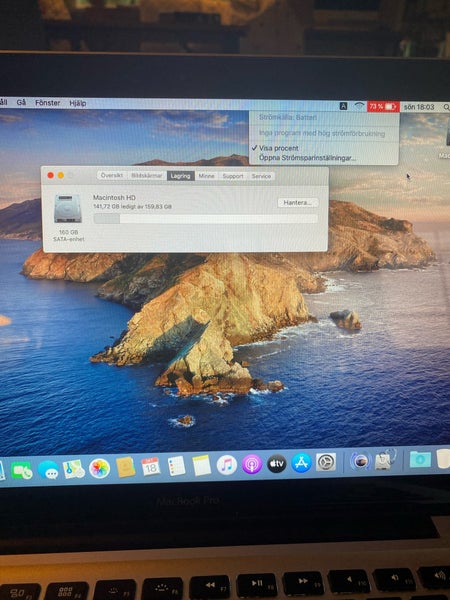The width and height of the screenshot is (450, 600).
Task: Launch Reminders from the dock
Action: (176, 466)
